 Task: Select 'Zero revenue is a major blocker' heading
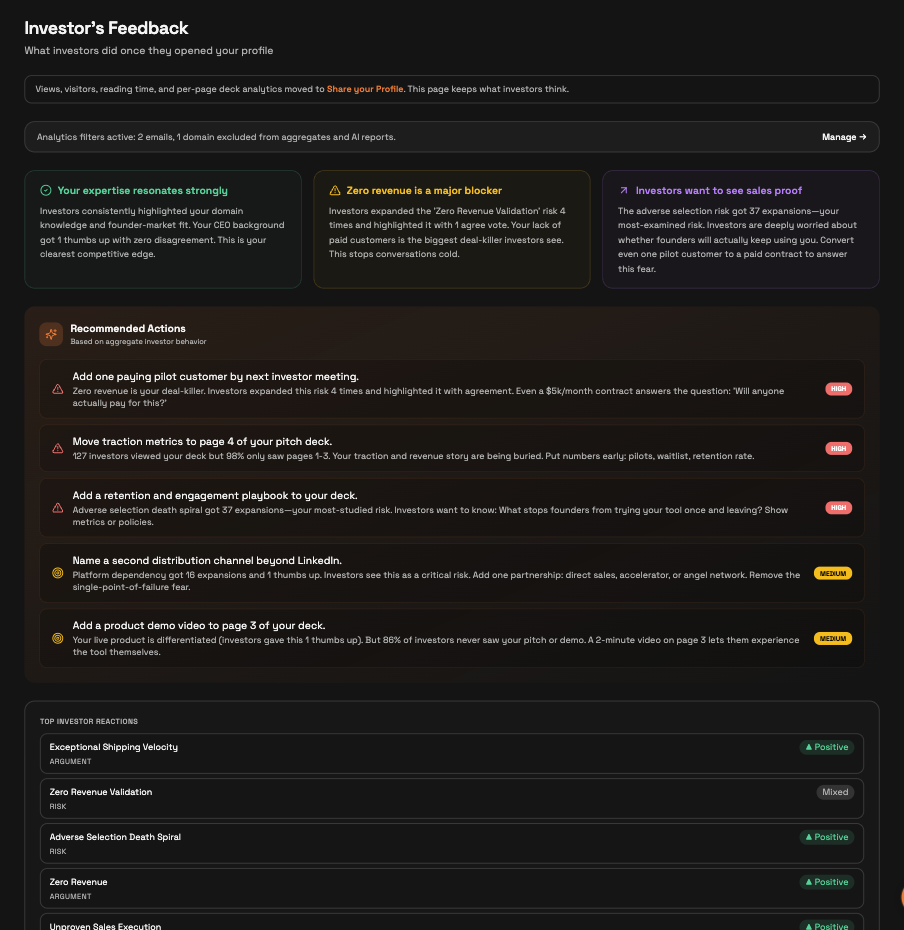pyautogui.click(x=424, y=190)
